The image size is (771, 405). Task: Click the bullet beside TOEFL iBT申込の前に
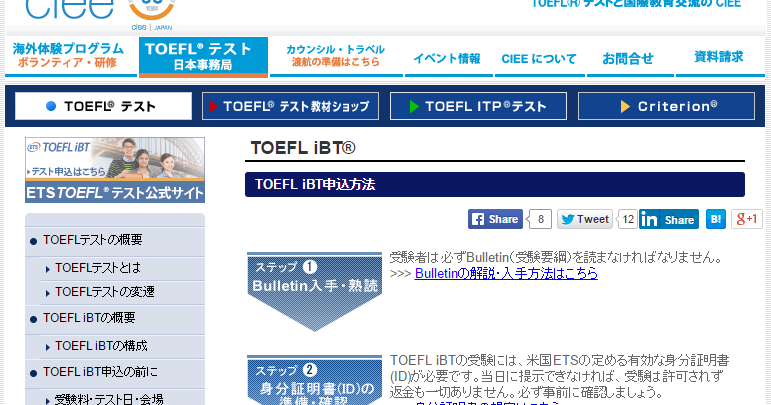coord(33,374)
